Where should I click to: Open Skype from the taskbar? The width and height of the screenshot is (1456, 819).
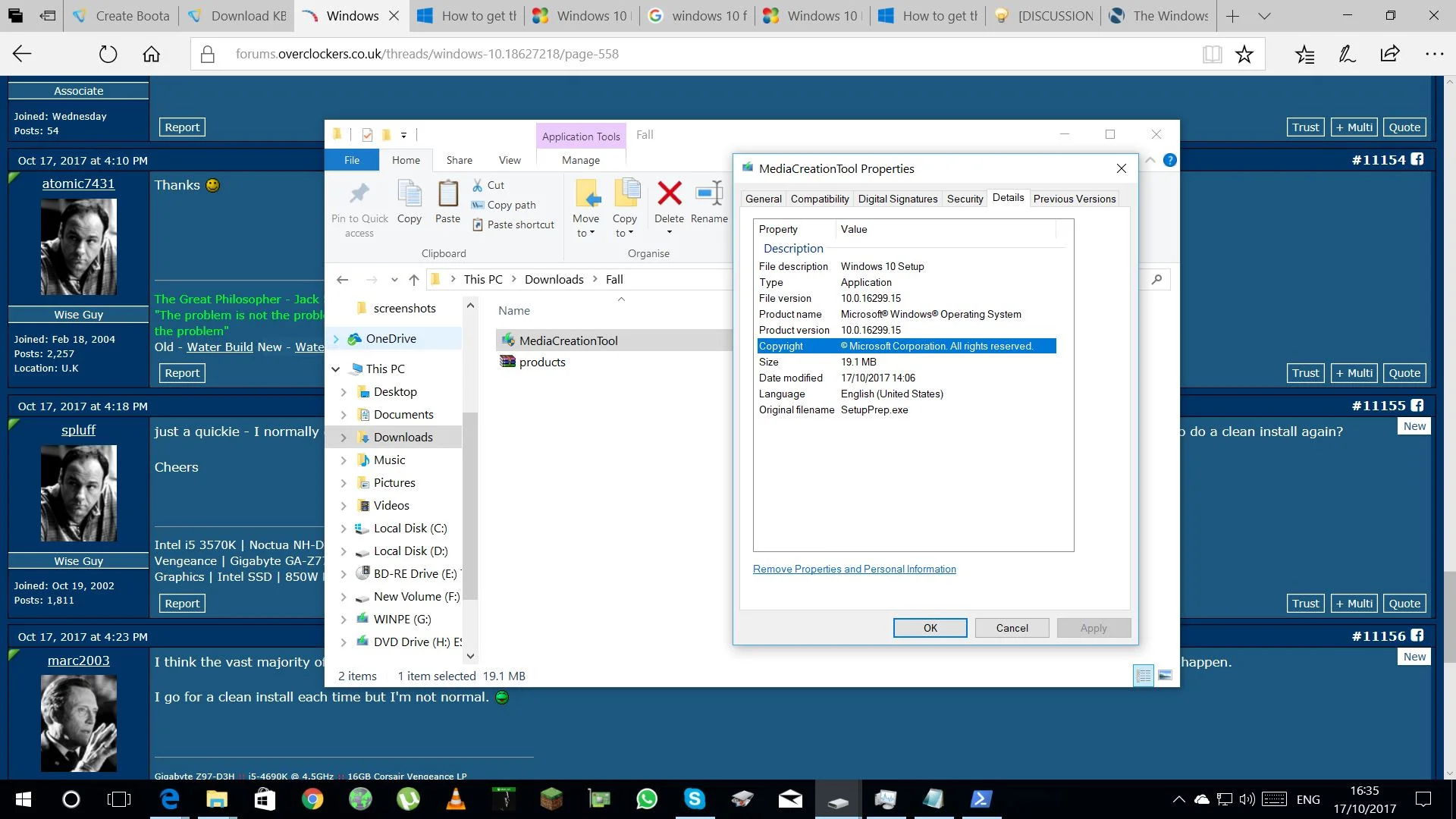pyautogui.click(x=695, y=799)
